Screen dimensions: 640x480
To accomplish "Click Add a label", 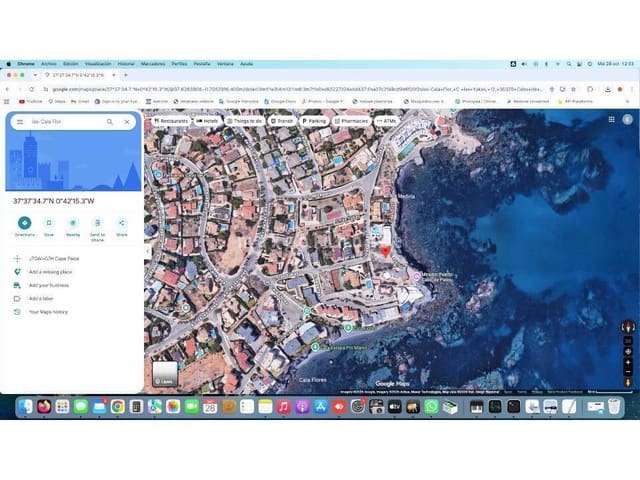I will [73, 298].
